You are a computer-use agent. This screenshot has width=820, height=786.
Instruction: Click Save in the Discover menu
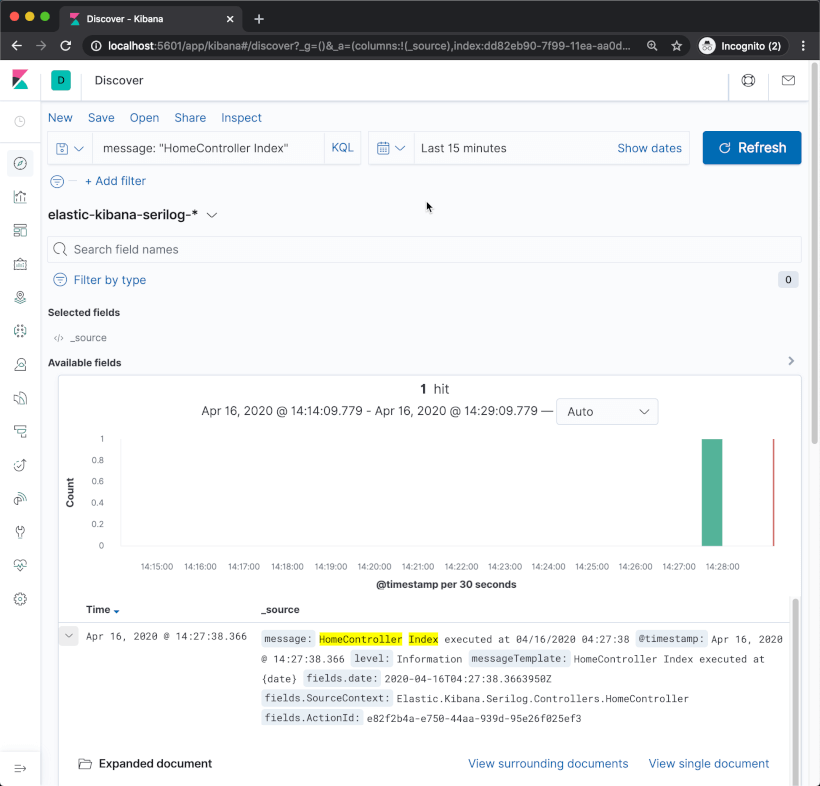click(101, 118)
